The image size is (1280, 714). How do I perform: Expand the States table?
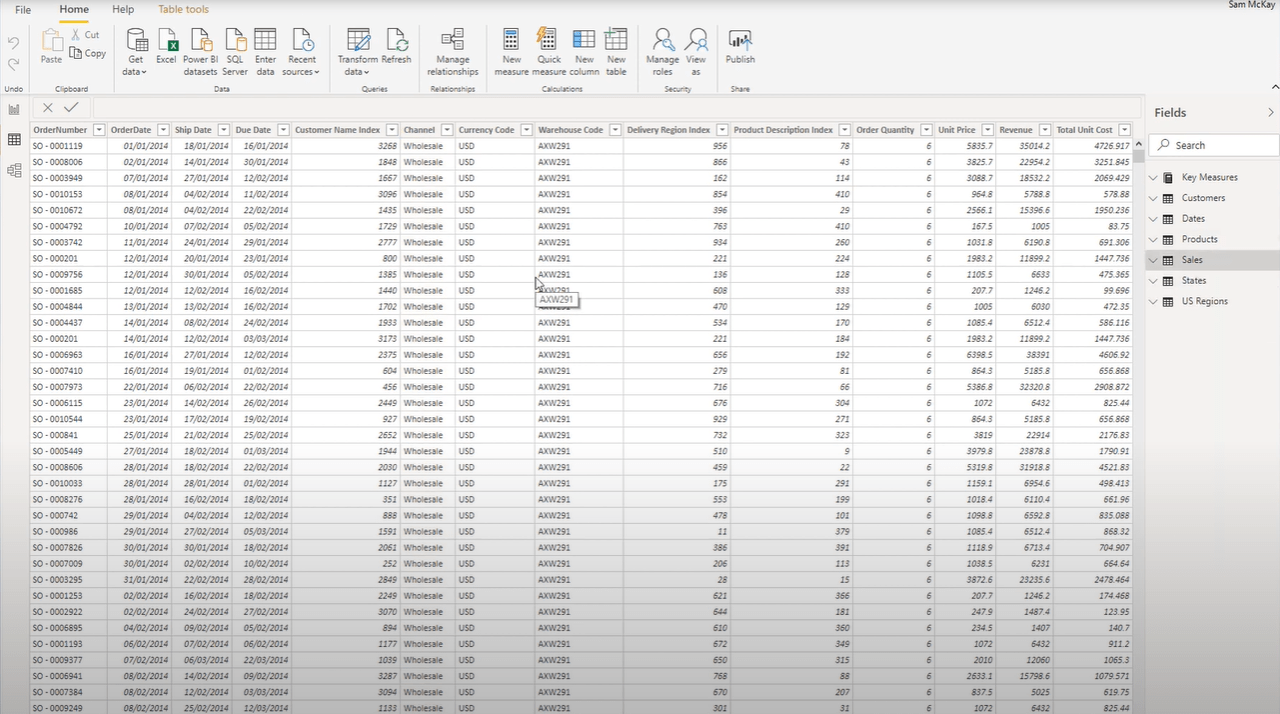pos(1153,281)
